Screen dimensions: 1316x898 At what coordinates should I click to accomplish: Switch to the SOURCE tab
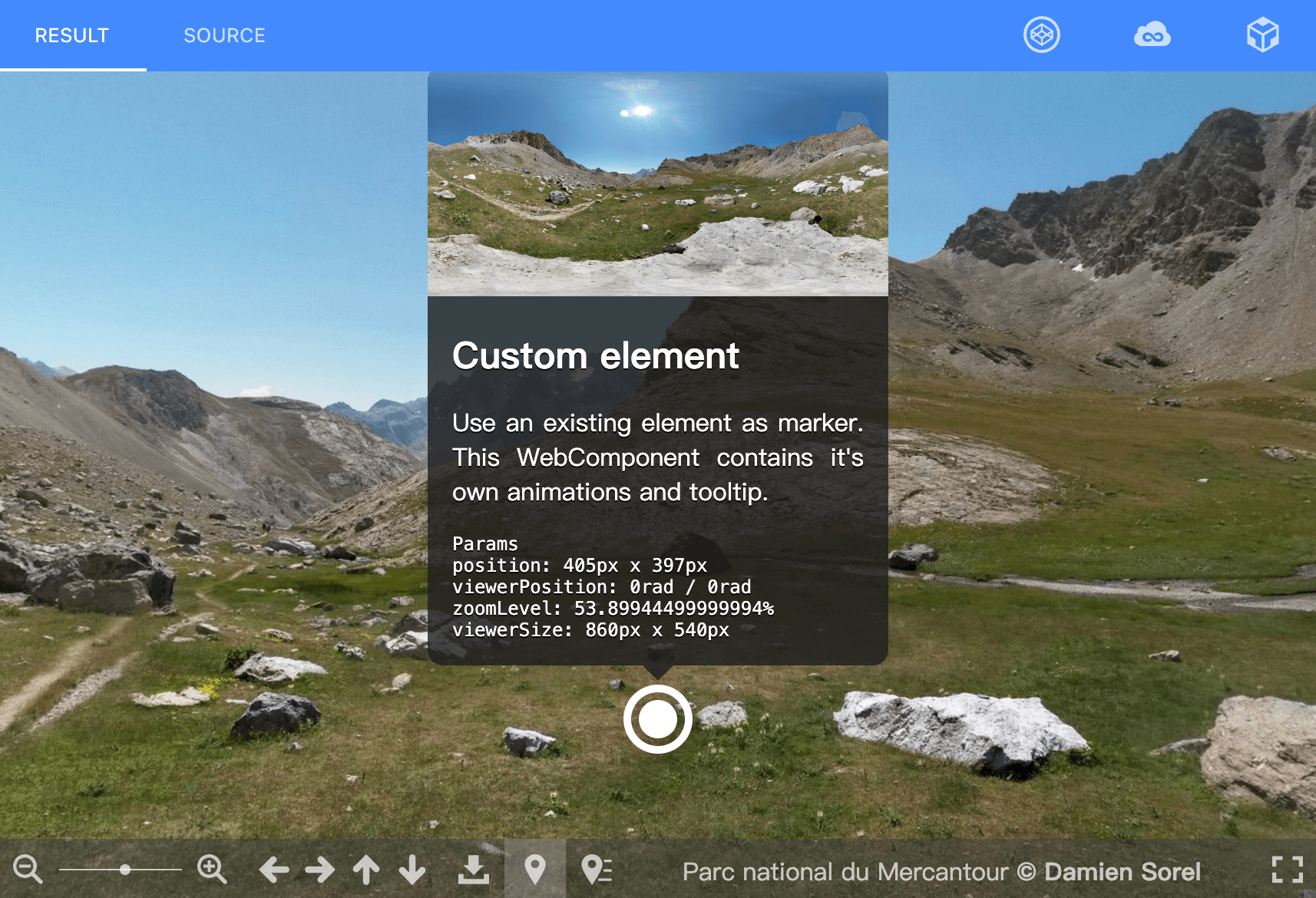pos(224,35)
